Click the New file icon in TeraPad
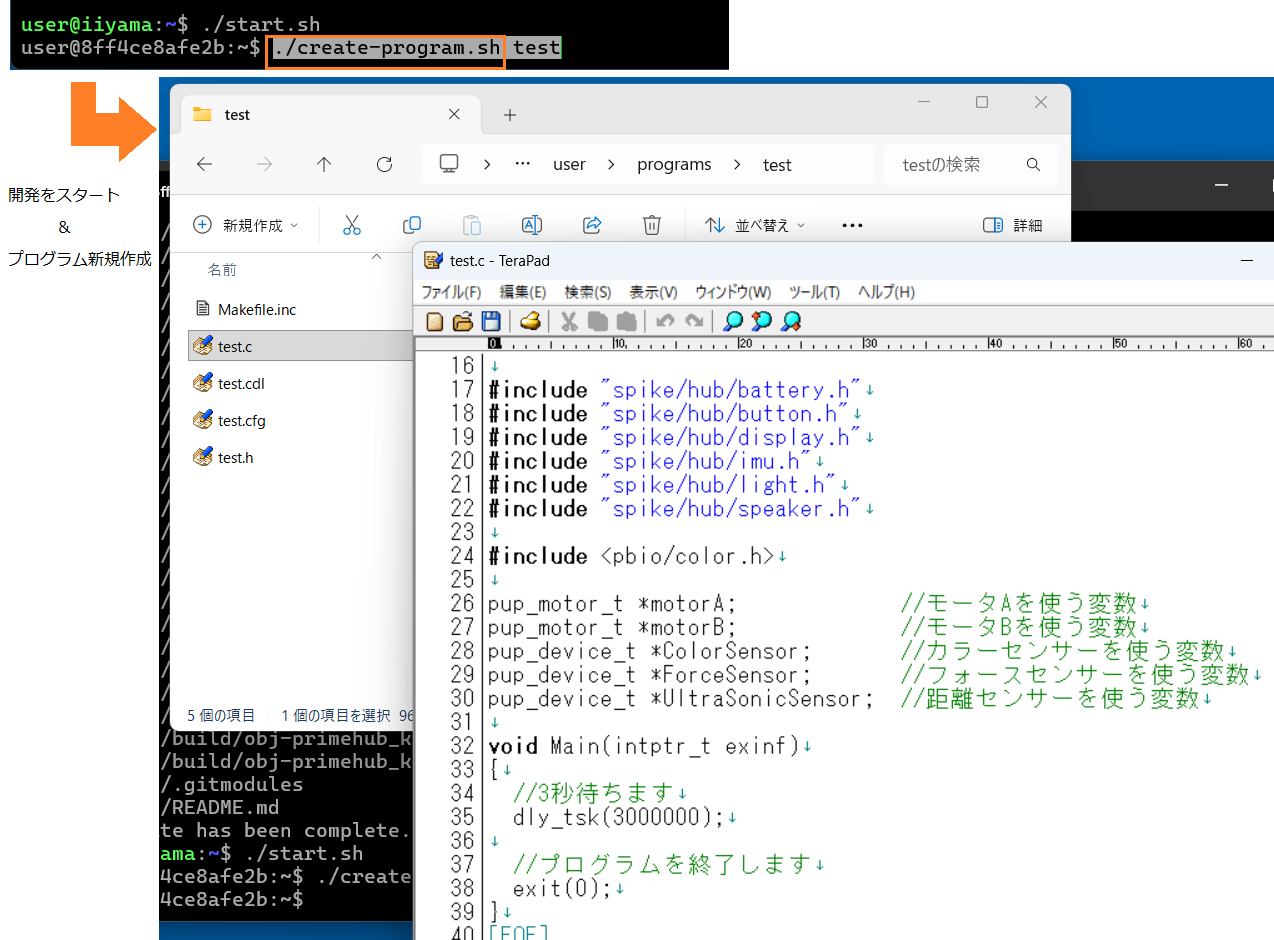1274x940 pixels. click(435, 321)
